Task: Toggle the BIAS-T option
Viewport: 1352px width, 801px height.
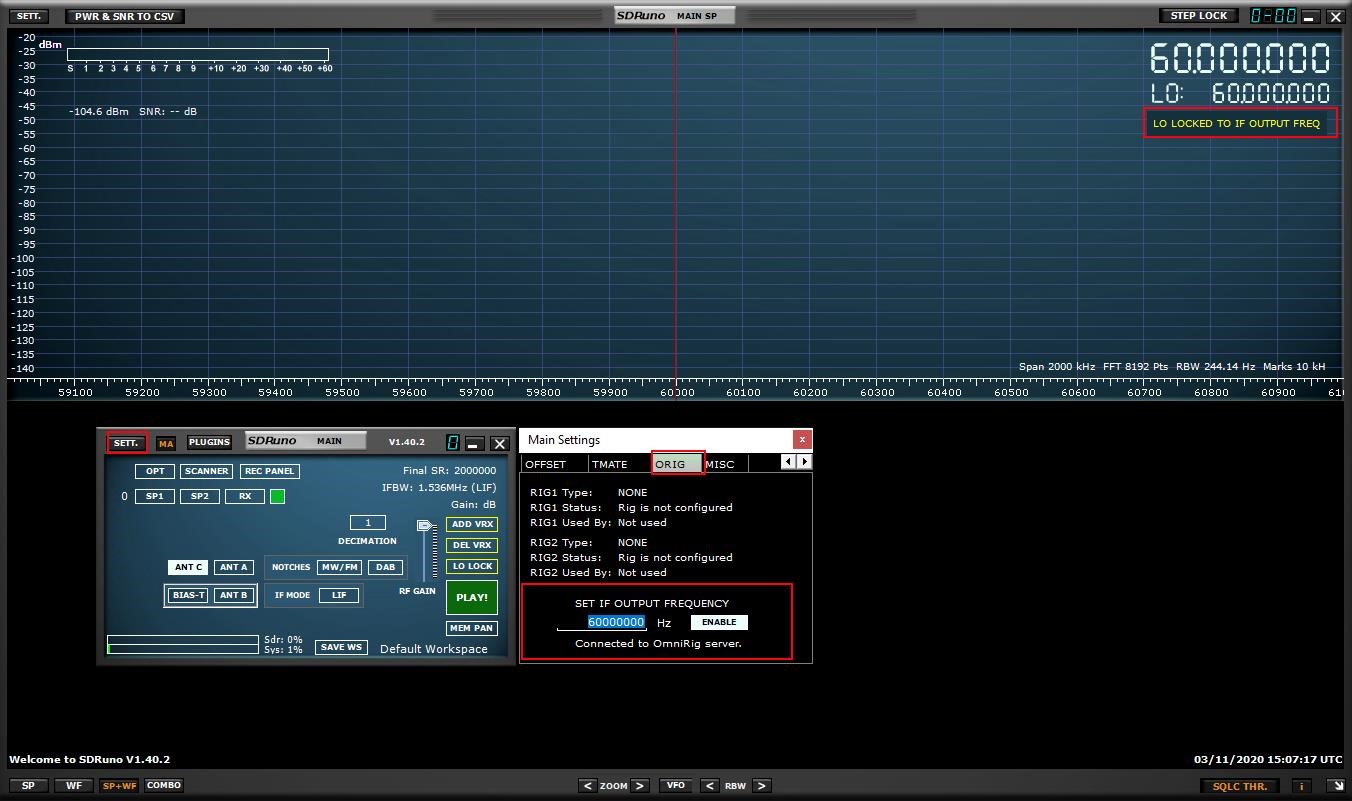Action: (x=188, y=595)
